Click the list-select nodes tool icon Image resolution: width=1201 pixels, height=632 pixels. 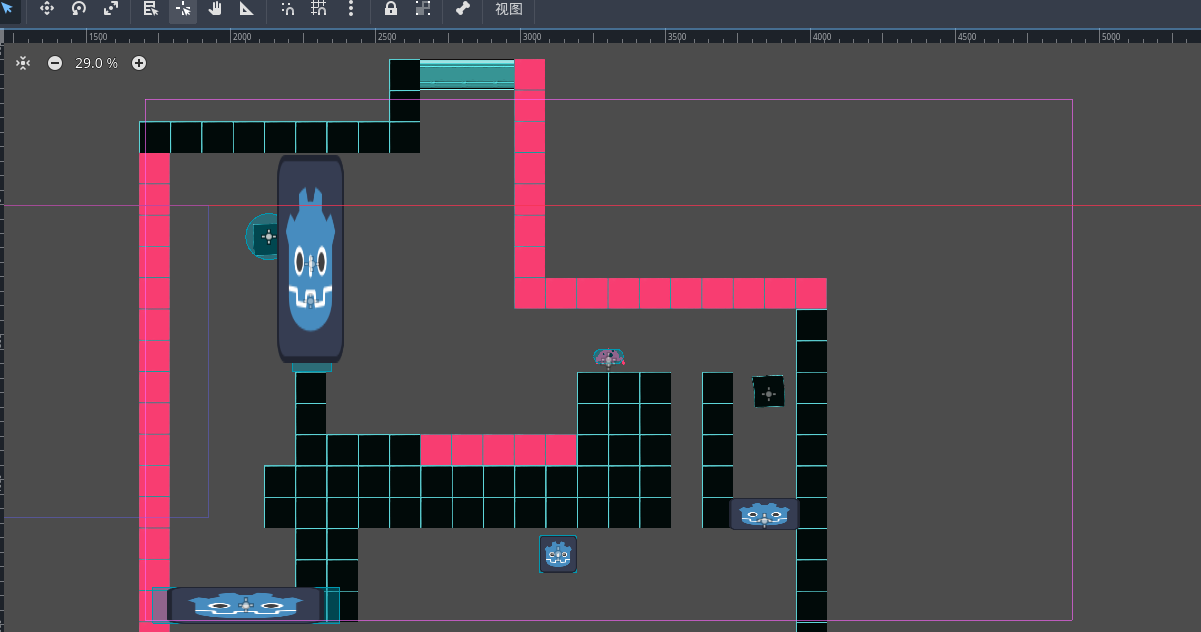(x=151, y=9)
